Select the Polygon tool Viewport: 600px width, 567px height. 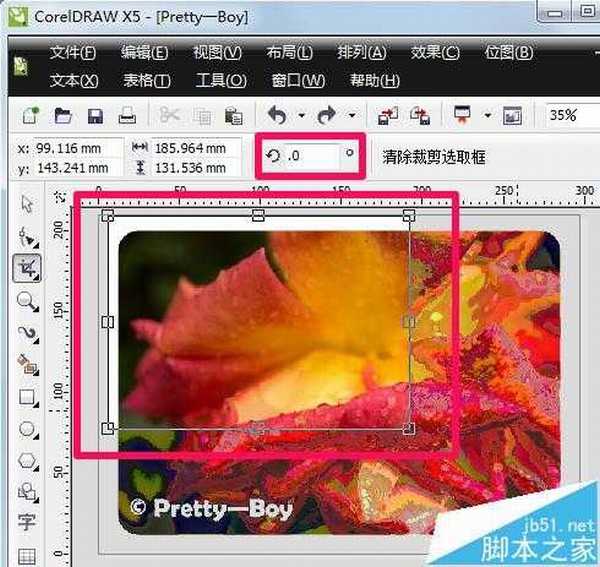coord(27,460)
